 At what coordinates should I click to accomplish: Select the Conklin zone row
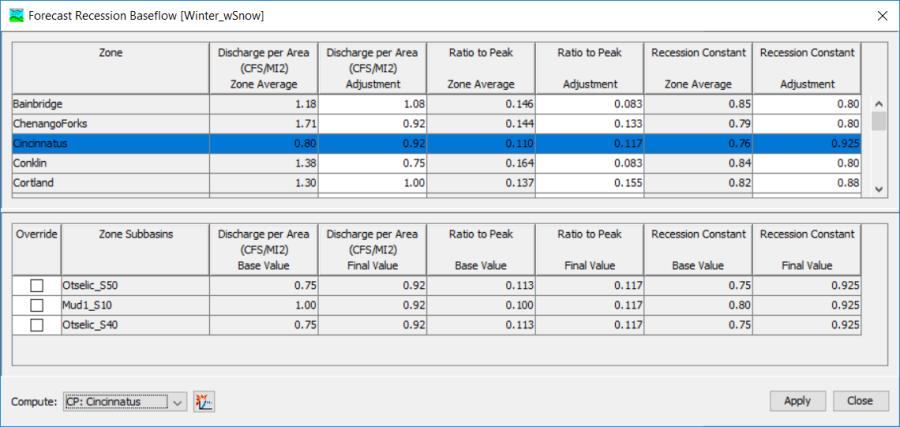[110, 163]
